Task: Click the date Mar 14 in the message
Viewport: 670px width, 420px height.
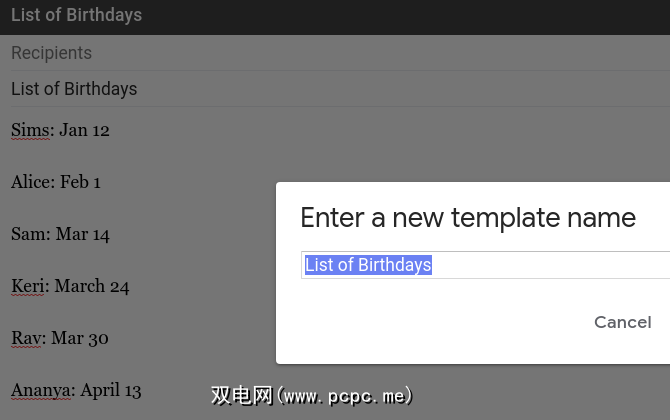Action: coord(85,234)
